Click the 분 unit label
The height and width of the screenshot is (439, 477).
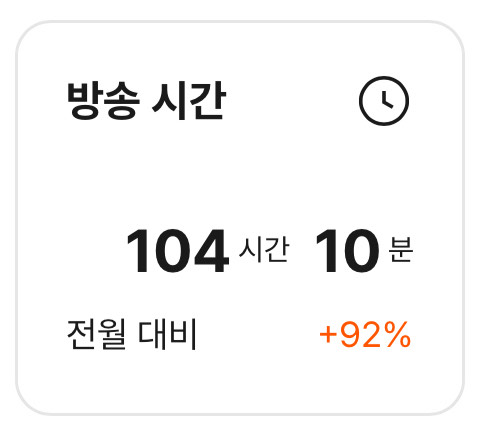pos(401,249)
